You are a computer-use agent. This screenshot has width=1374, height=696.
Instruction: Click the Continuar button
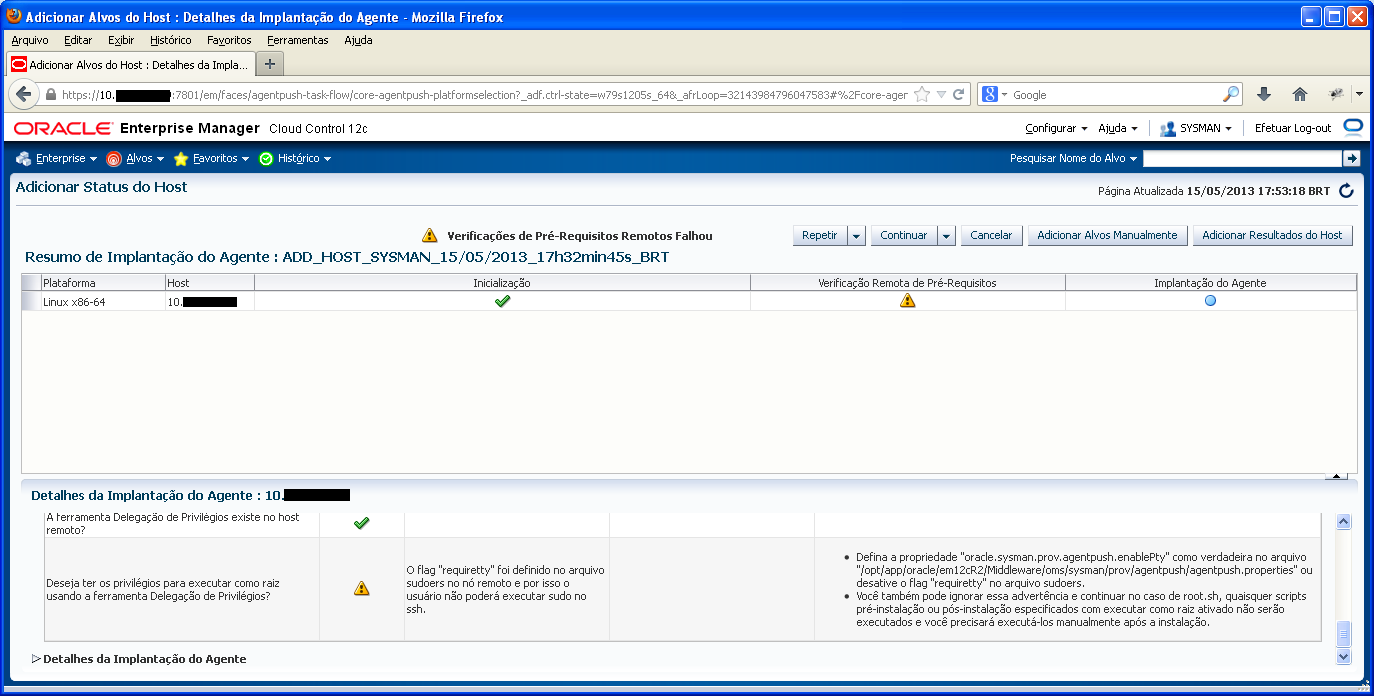tap(904, 235)
